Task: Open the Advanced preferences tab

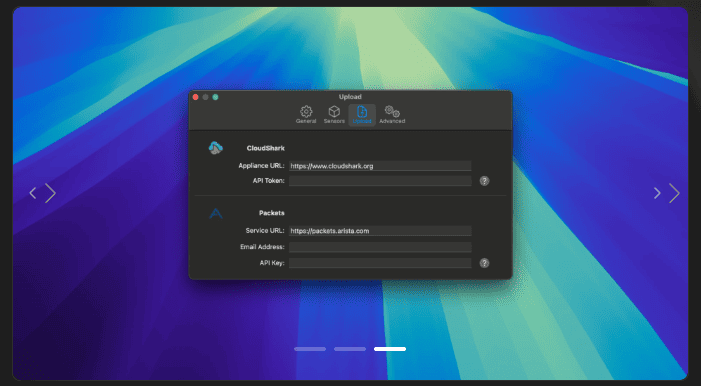Action: coord(392,115)
